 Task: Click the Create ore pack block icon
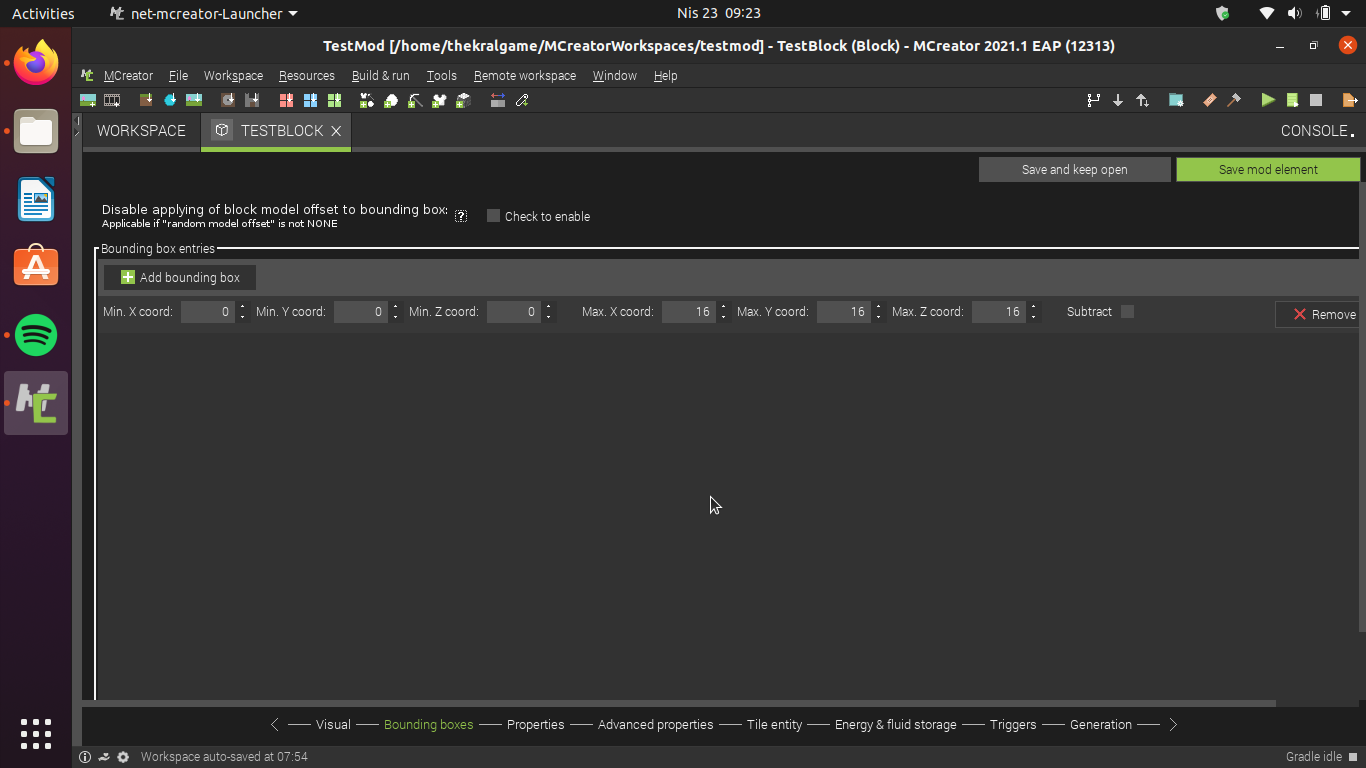[463, 100]
